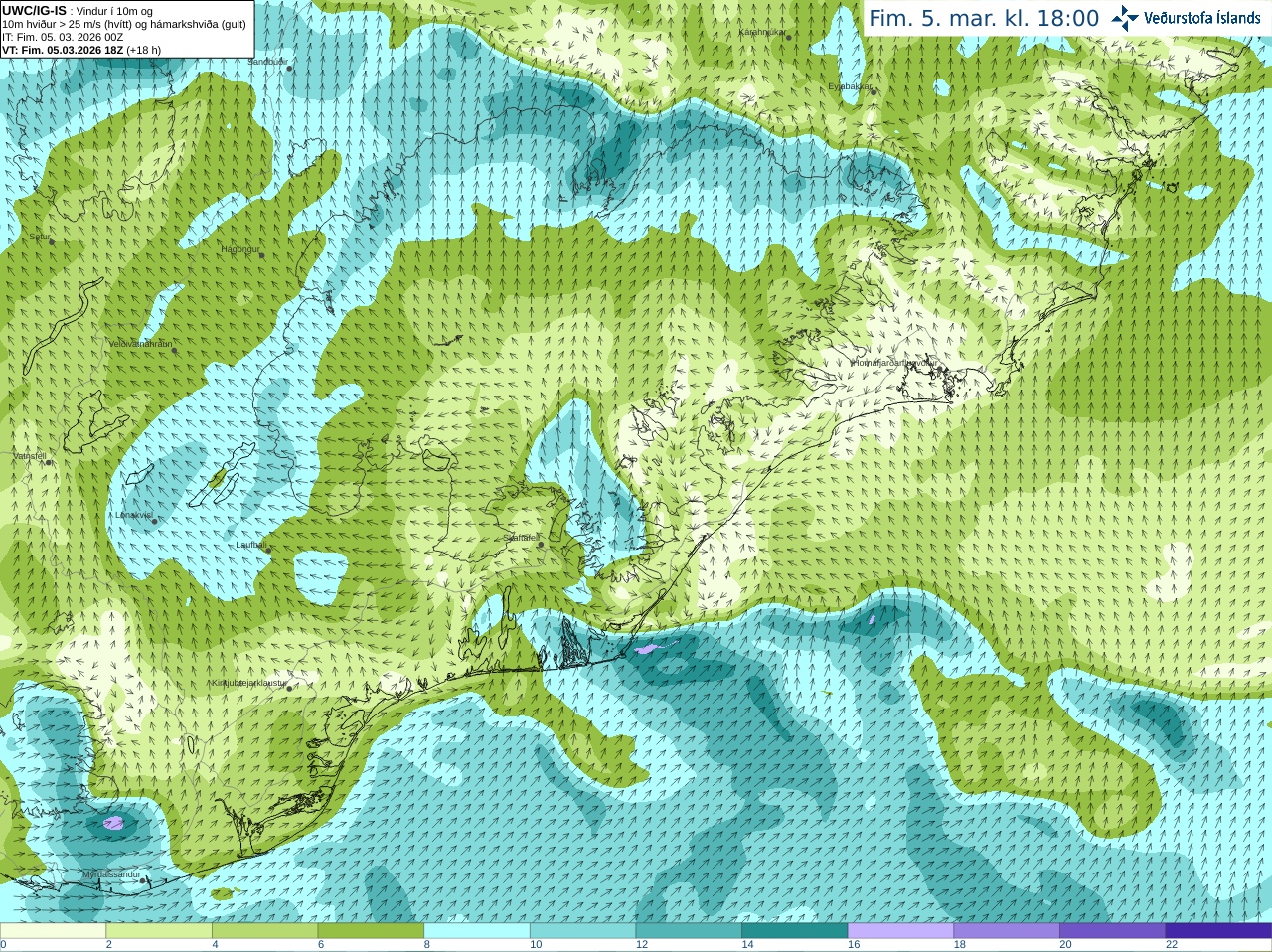Screen dimensions: 1272x952
Task: Click the 10–12 m/s turquoise legend swatch
Action: tap(582, 931)
